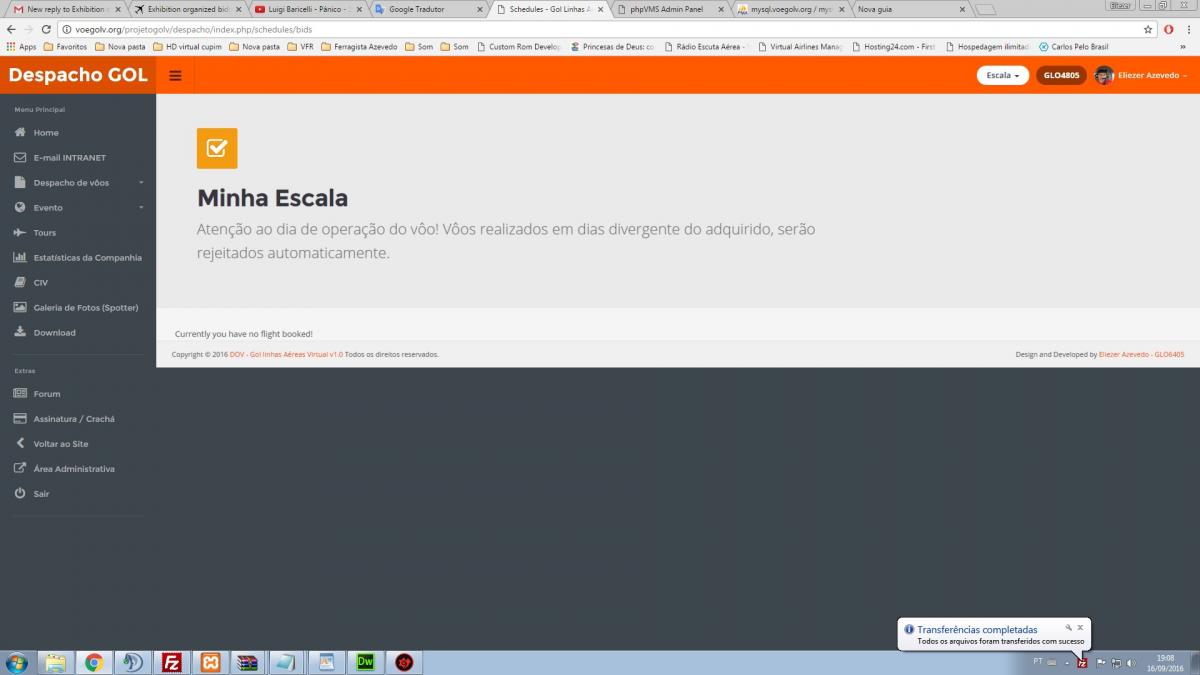The height and width of the screenshot is (675, 1200).
Task: Click the Sair power icon
Action: [x=20, y=493]
